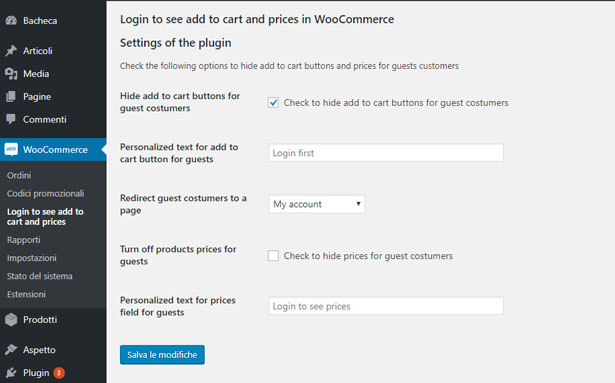Image resolution: width=615 pixels, height=383 pixels.
Task: Click the Bacheca dashboard icon
Action: (x=11, y=20)
